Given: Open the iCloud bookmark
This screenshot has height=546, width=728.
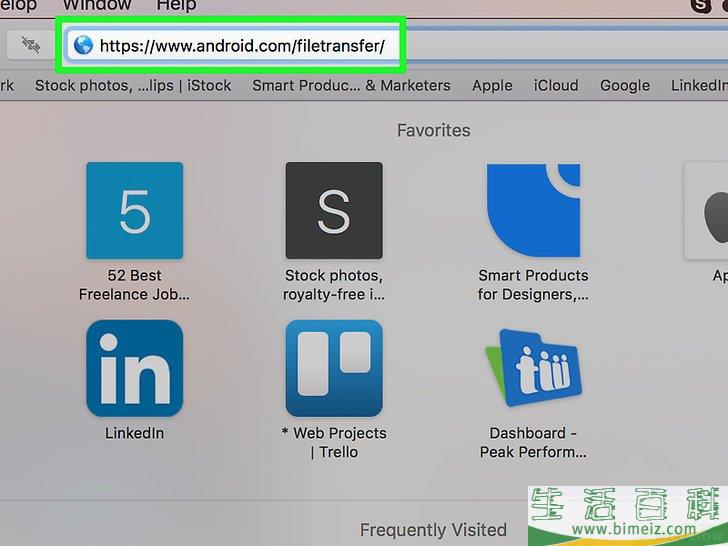Looking at the screenshot, I should 556,85.
